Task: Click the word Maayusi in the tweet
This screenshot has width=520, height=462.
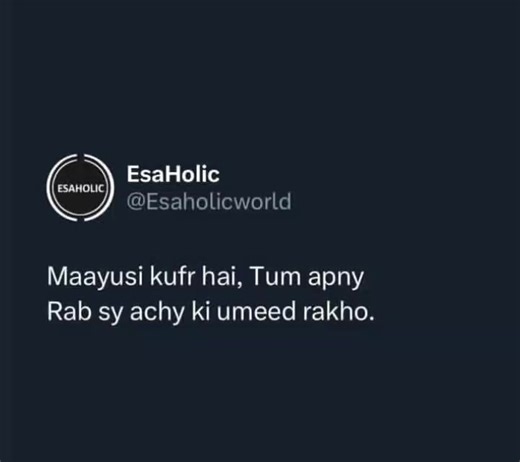Action: point(95,277)
